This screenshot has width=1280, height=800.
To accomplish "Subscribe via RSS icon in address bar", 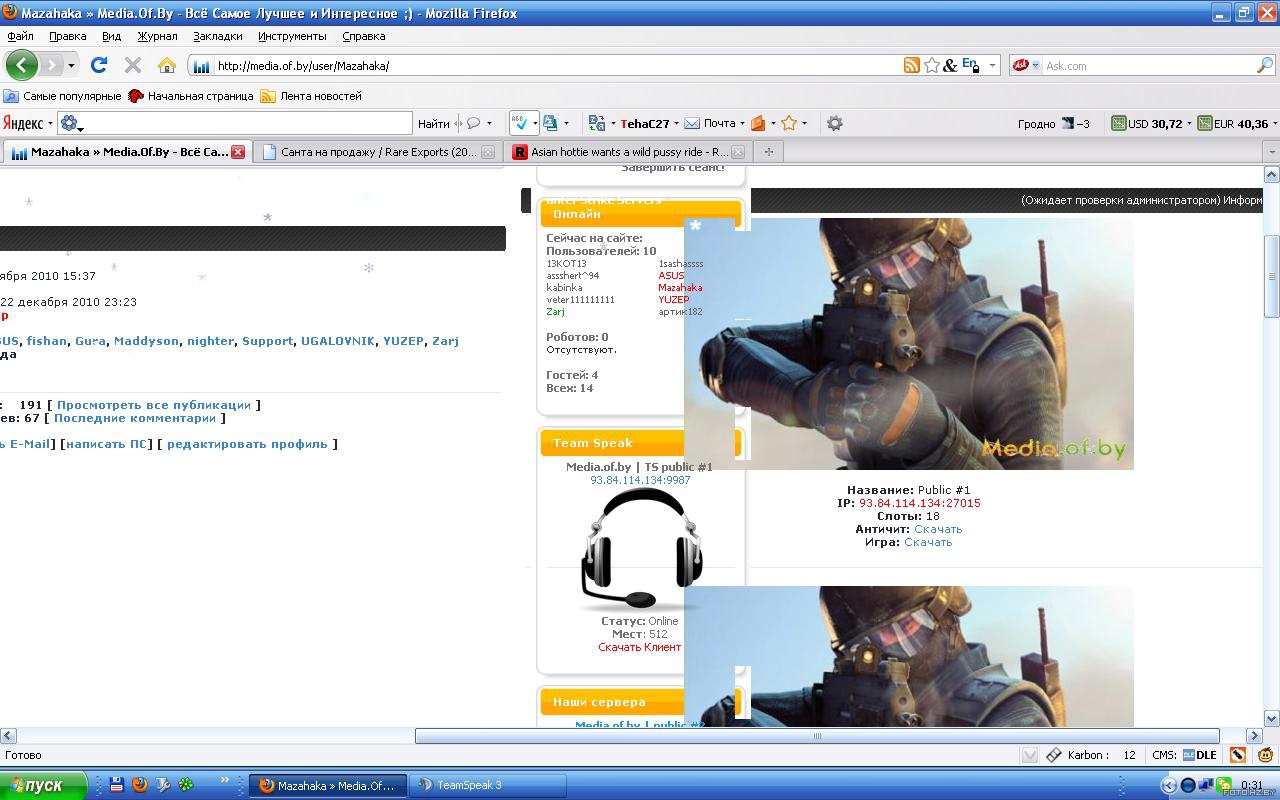I will 912,65.
